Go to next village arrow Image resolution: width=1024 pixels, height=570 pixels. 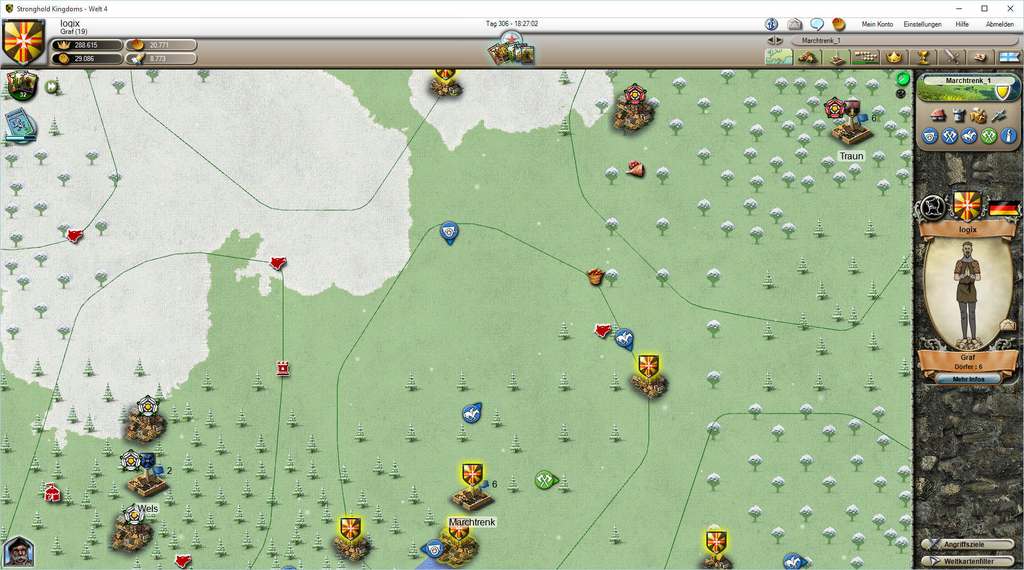(779, 40)
